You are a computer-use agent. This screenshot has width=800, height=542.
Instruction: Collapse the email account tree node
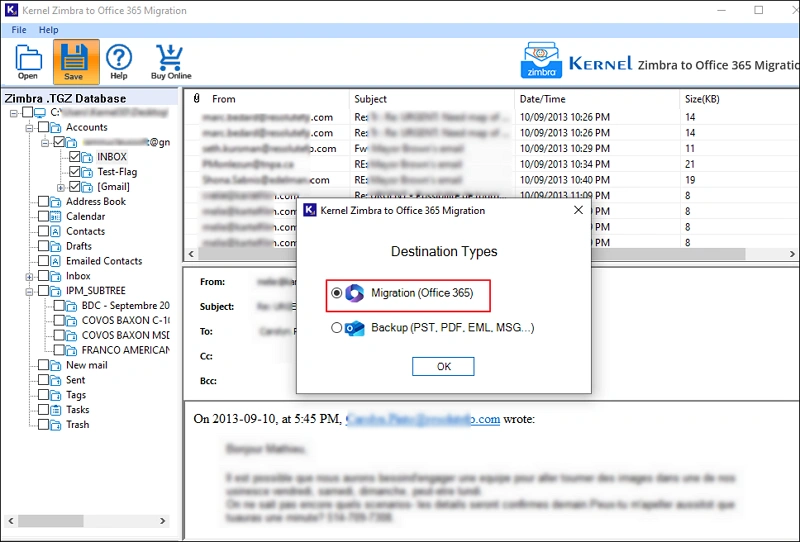45,142
